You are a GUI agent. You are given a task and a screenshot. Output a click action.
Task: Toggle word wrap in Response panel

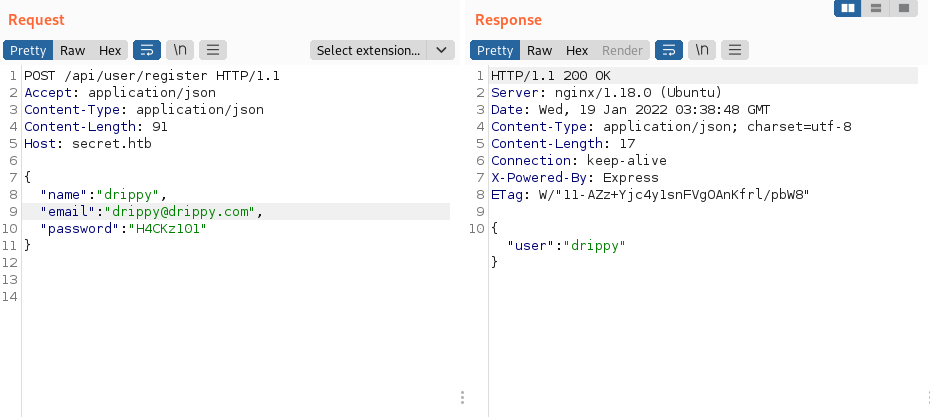[x=668, y=50]
